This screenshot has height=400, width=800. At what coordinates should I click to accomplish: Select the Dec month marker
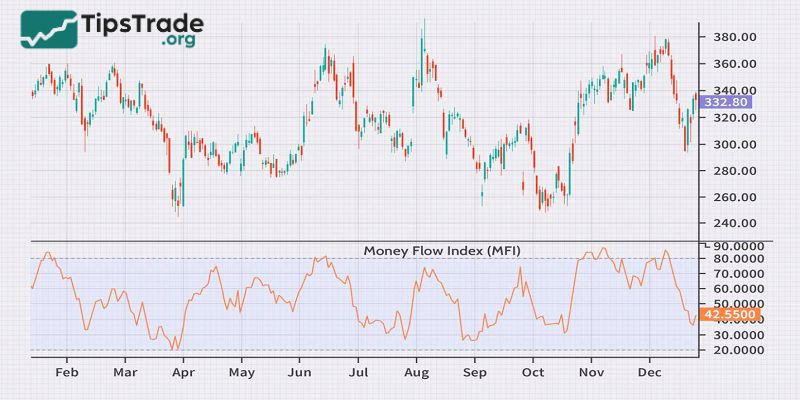click(649, 371)
